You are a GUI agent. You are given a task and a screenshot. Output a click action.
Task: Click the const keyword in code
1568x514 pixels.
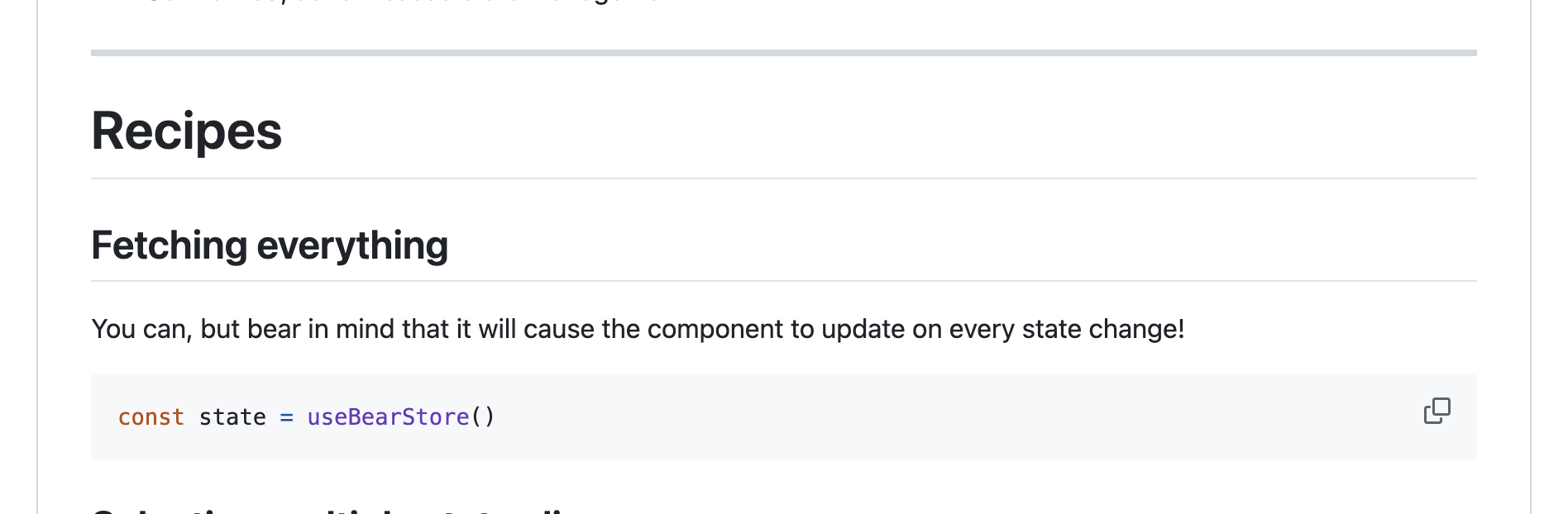pos(151,417)
